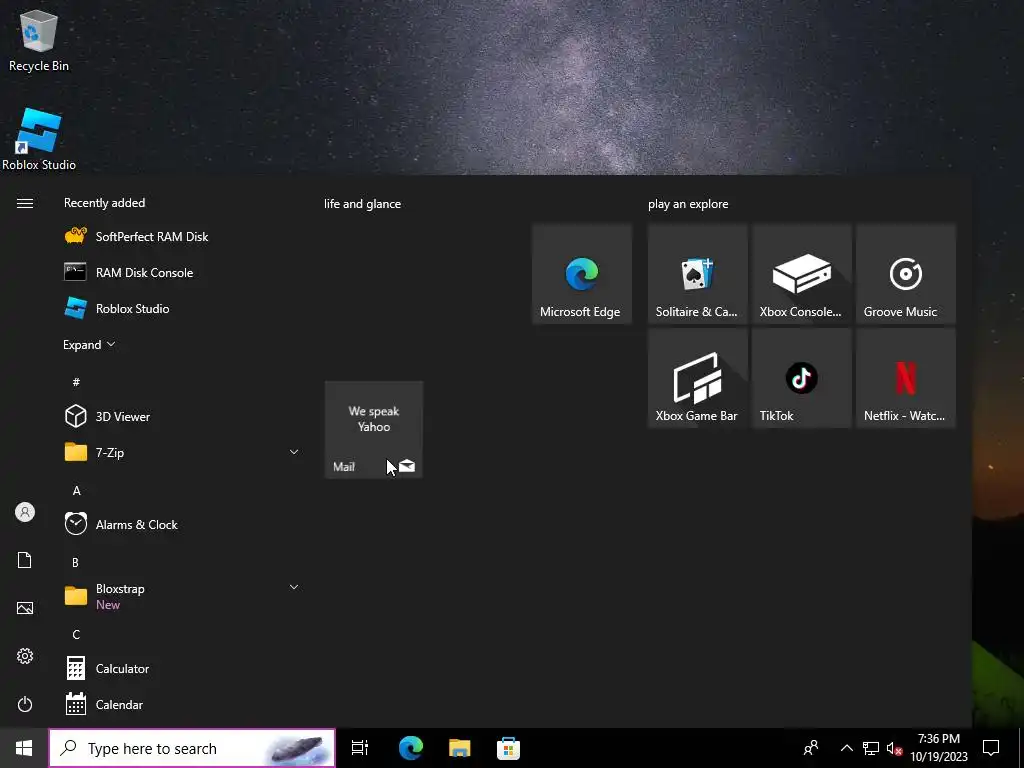Click the # letter header in app list

click(x=76, y=381)
